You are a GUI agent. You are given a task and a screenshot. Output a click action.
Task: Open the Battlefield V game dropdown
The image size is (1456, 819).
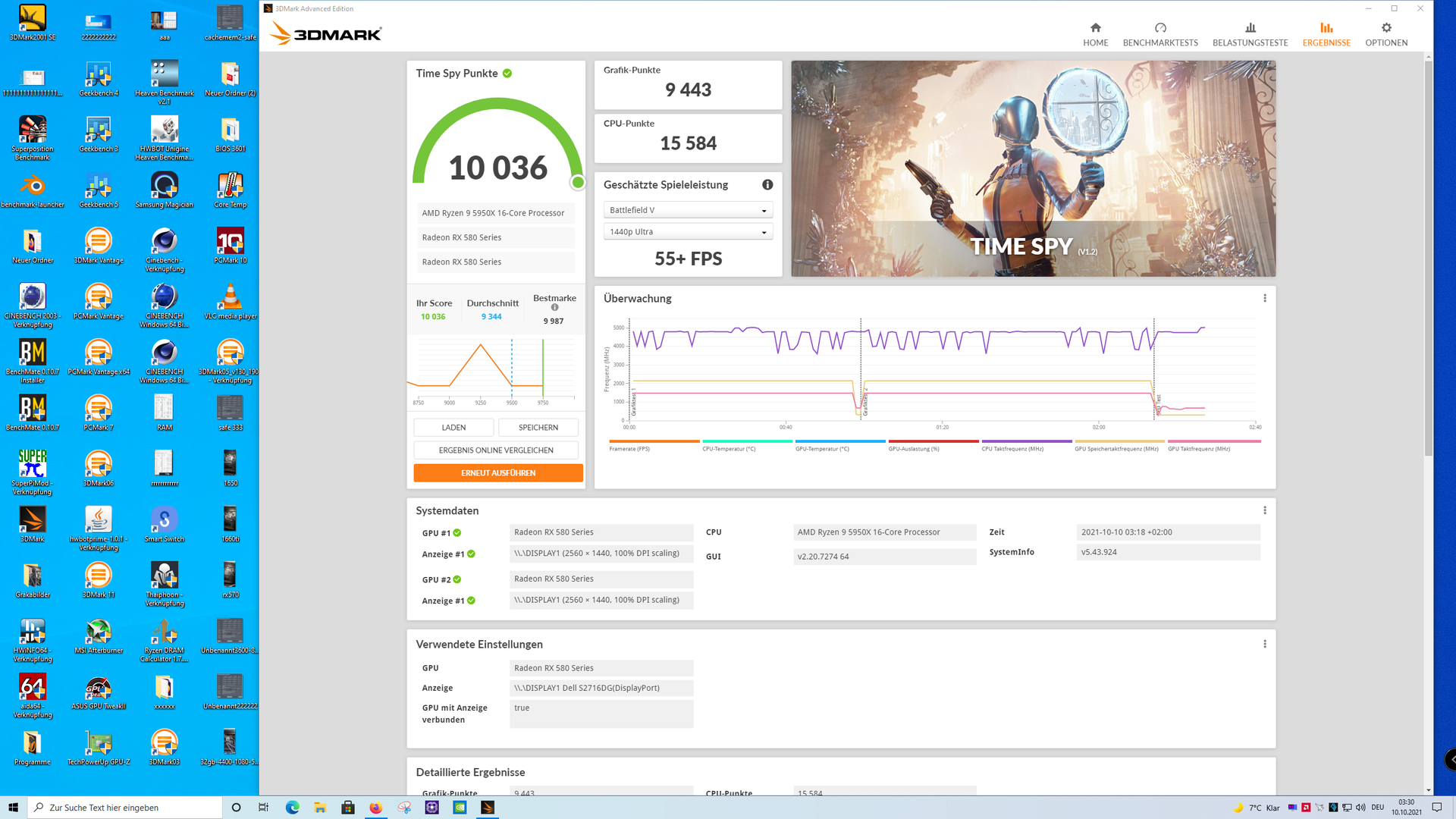[x=688, y=210]
